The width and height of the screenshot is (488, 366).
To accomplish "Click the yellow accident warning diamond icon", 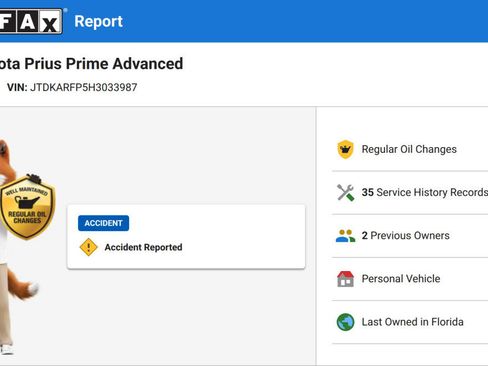I will [x=88, y=247].
